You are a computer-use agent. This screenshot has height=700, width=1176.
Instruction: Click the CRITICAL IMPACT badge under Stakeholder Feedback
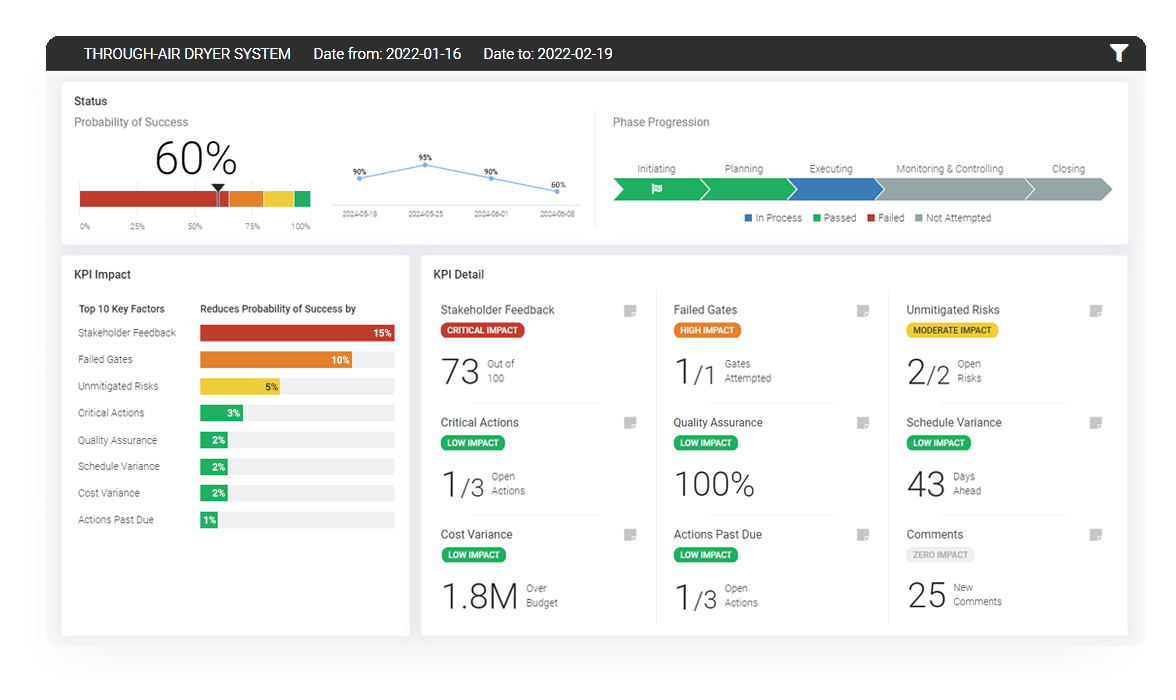click(482, 330)
